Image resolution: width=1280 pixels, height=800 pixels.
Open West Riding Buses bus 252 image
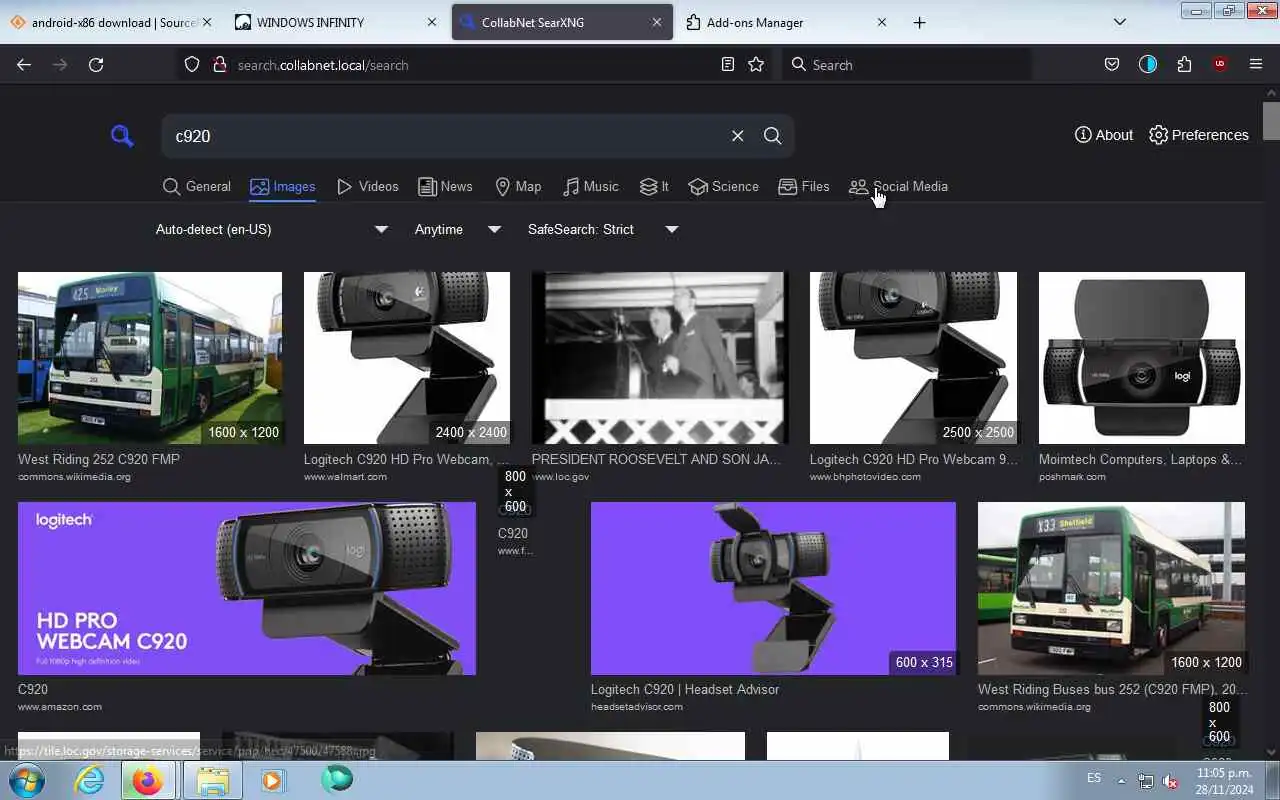pos(1111,588)
